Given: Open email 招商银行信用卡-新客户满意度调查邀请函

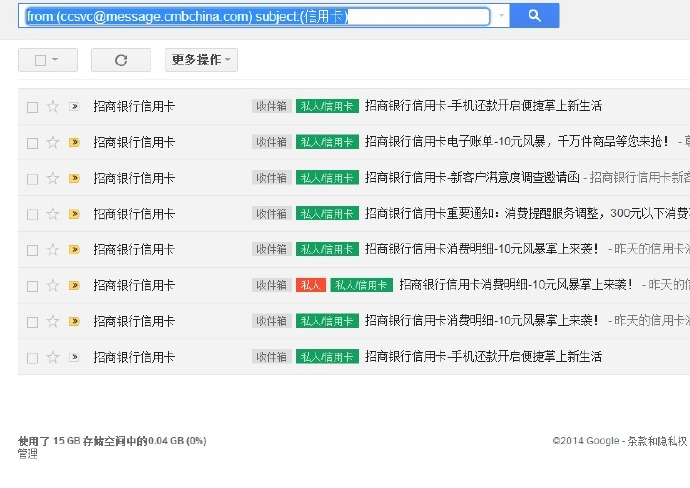Looking at the screenshot, I should click(x=472, y=177).
